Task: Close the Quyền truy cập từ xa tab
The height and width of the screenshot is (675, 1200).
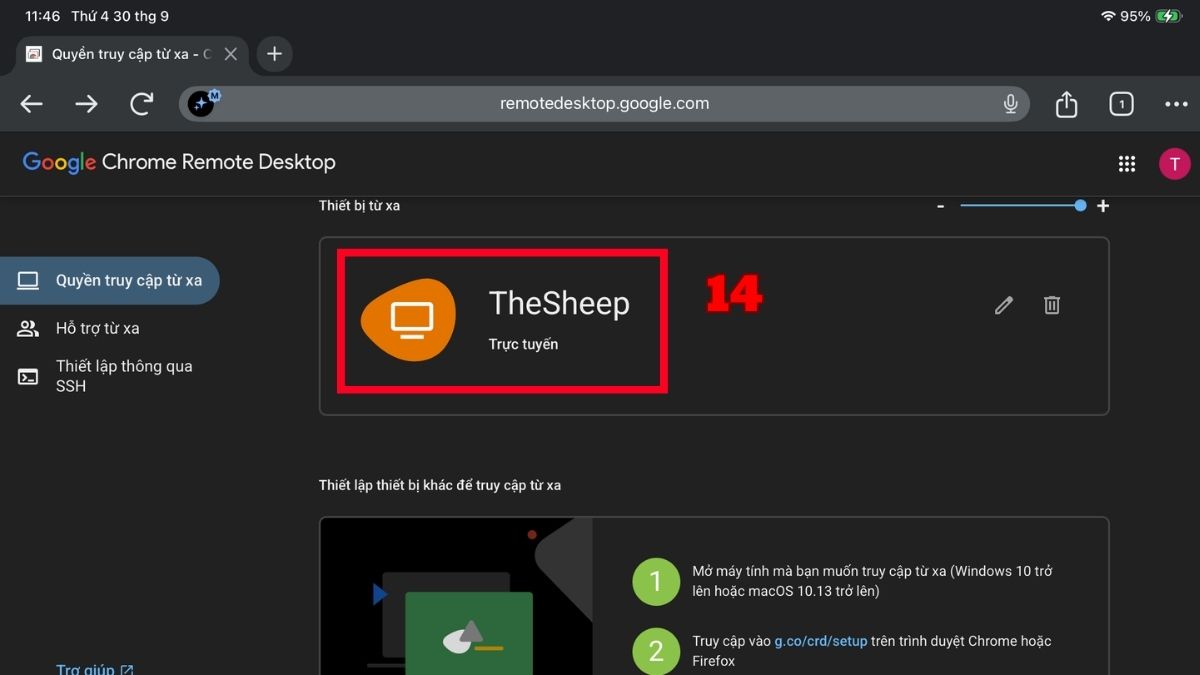Action: 231,54
